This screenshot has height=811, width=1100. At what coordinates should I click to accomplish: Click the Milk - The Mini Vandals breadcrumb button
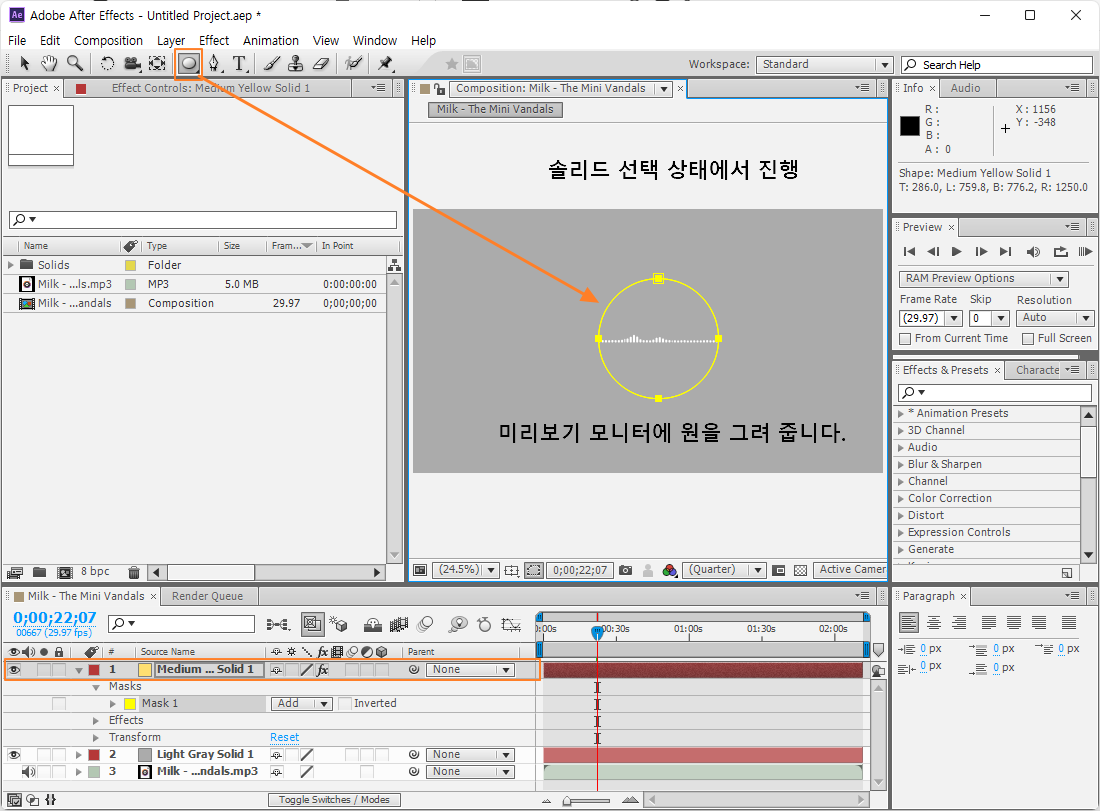coord(495,109)
